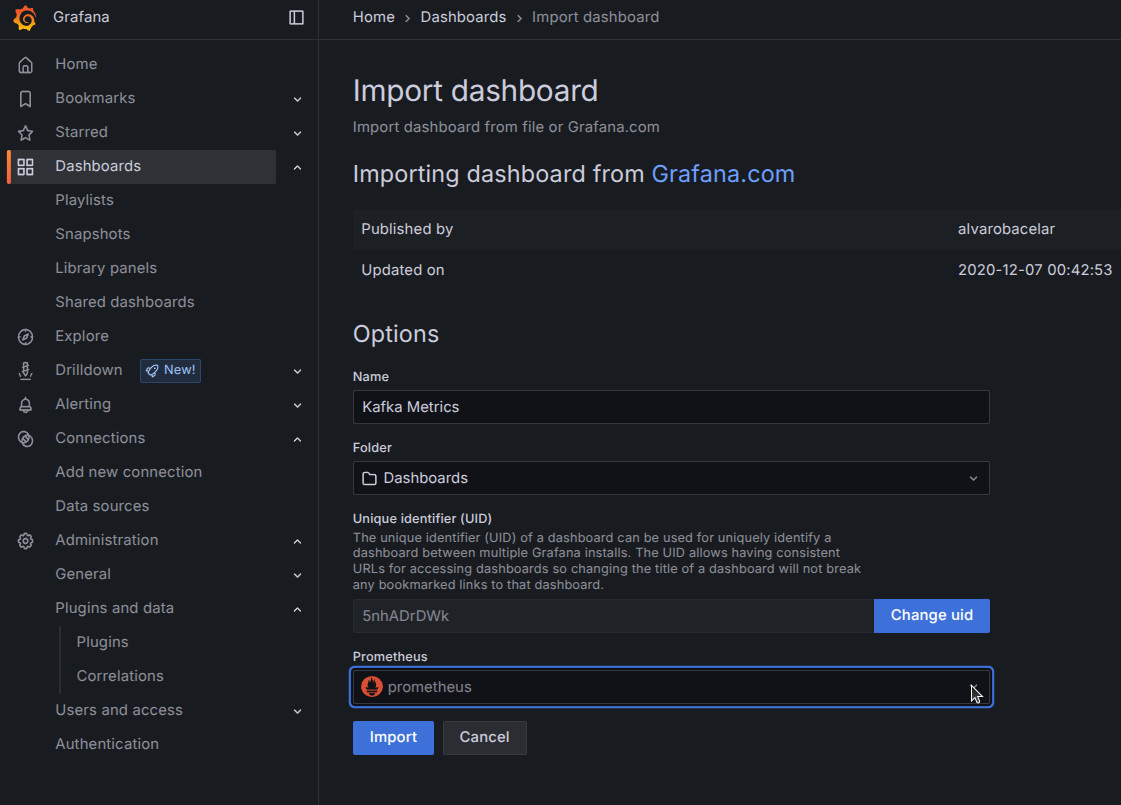1121x805 pixels.
Task: Open Drilldown in the sidebar
Action: pyautogui.click(x=89, y=370)
